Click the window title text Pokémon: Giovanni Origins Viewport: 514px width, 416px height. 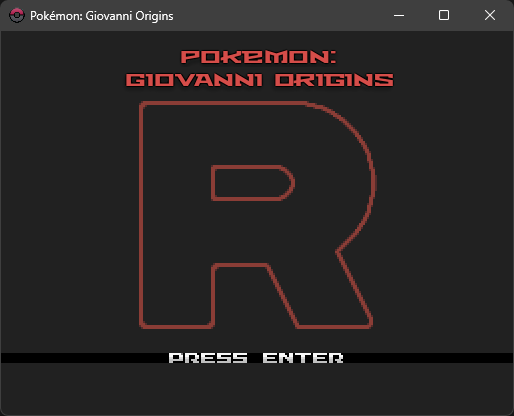pos(102,16)
